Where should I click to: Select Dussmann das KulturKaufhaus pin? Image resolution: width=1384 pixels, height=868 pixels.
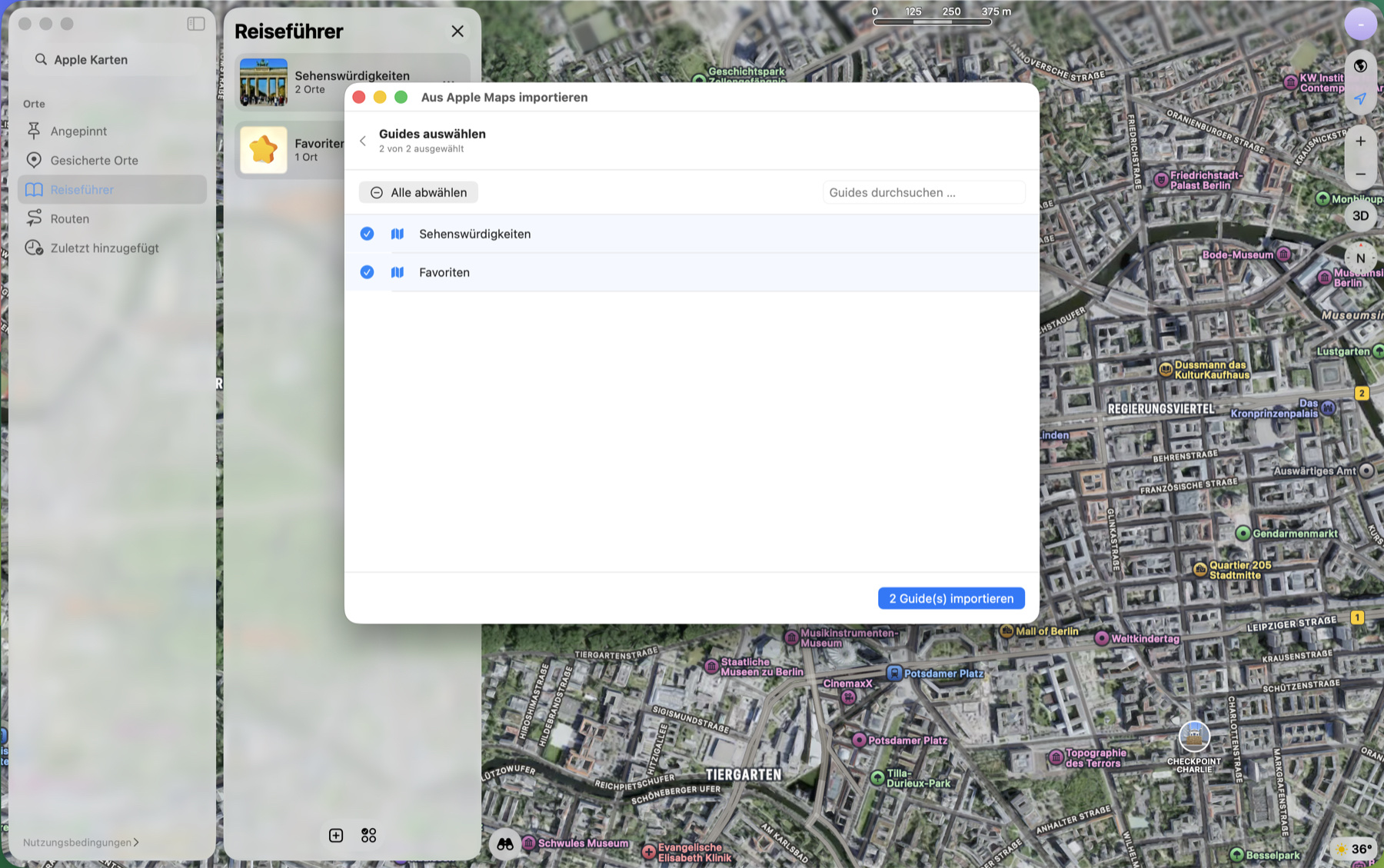click(1166, 370)
